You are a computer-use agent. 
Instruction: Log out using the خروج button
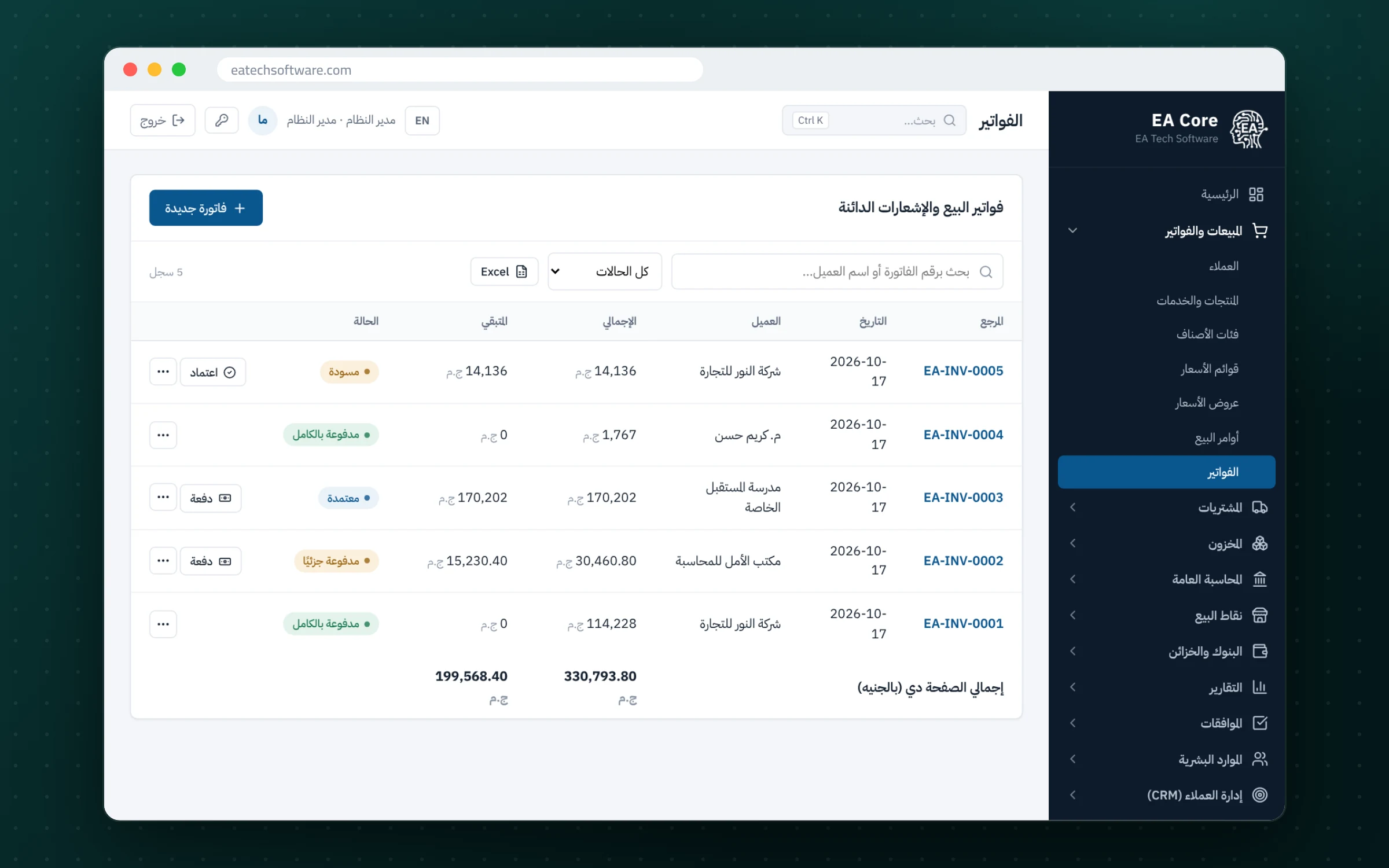click(x=163, y=120)
